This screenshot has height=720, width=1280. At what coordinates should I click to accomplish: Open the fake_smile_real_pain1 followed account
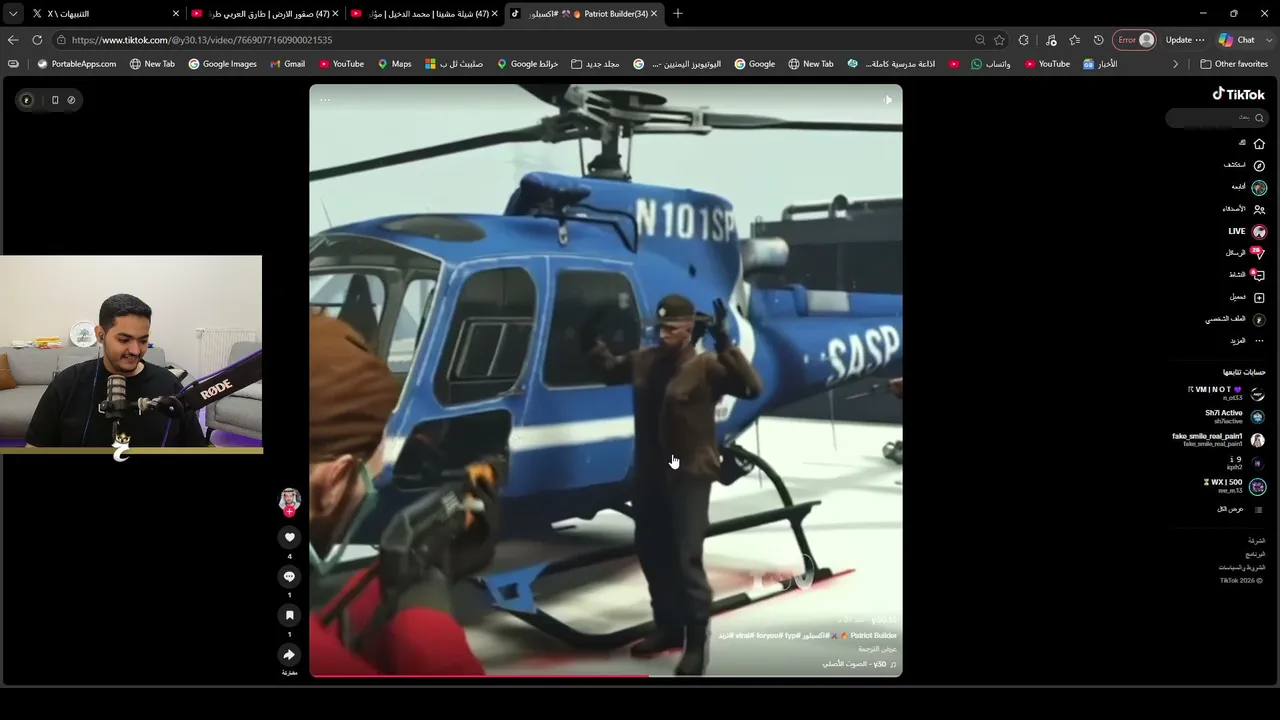click(x=1218, y=440)
